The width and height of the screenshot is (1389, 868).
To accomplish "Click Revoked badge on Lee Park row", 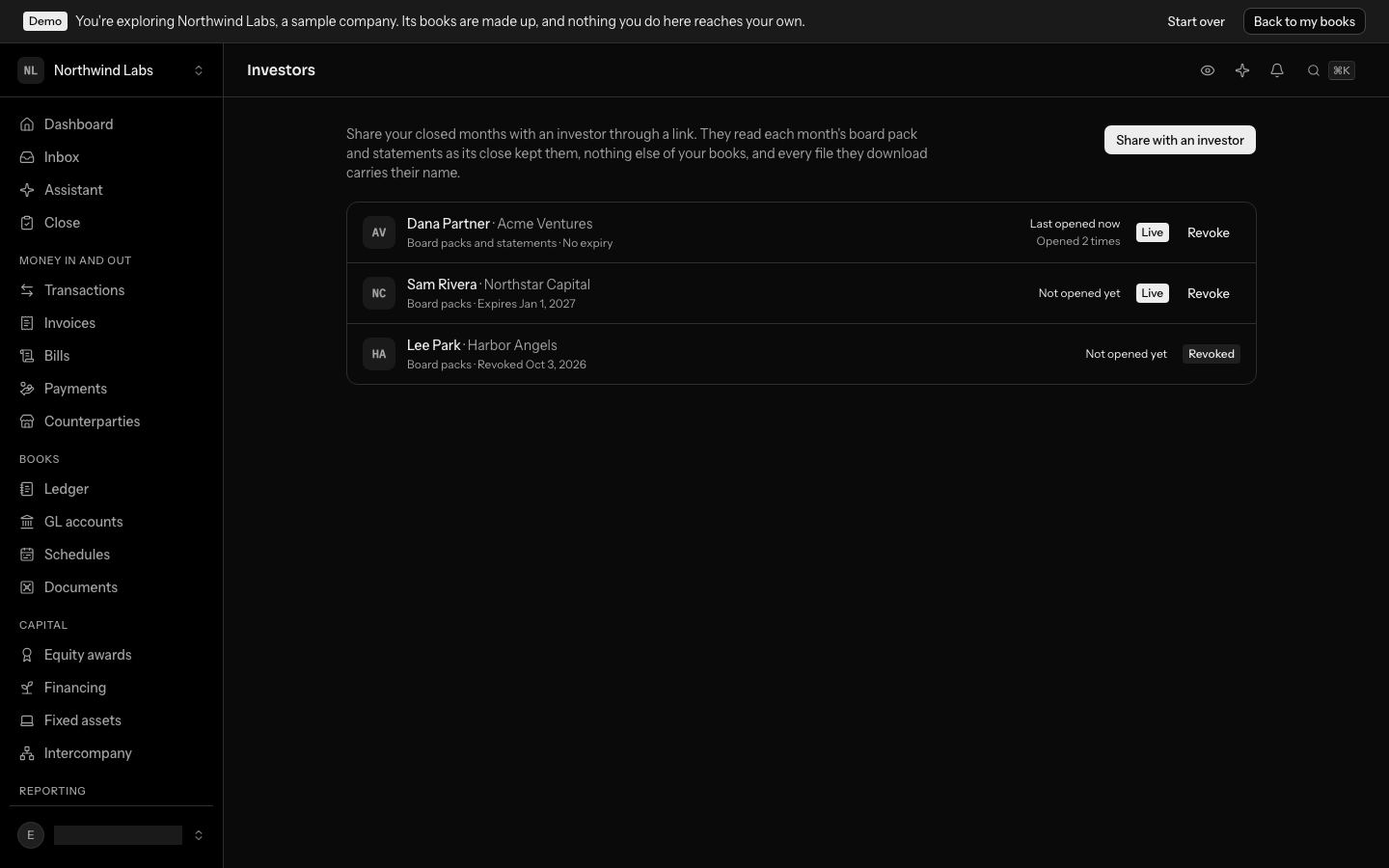I will (x=1212, y=354).
